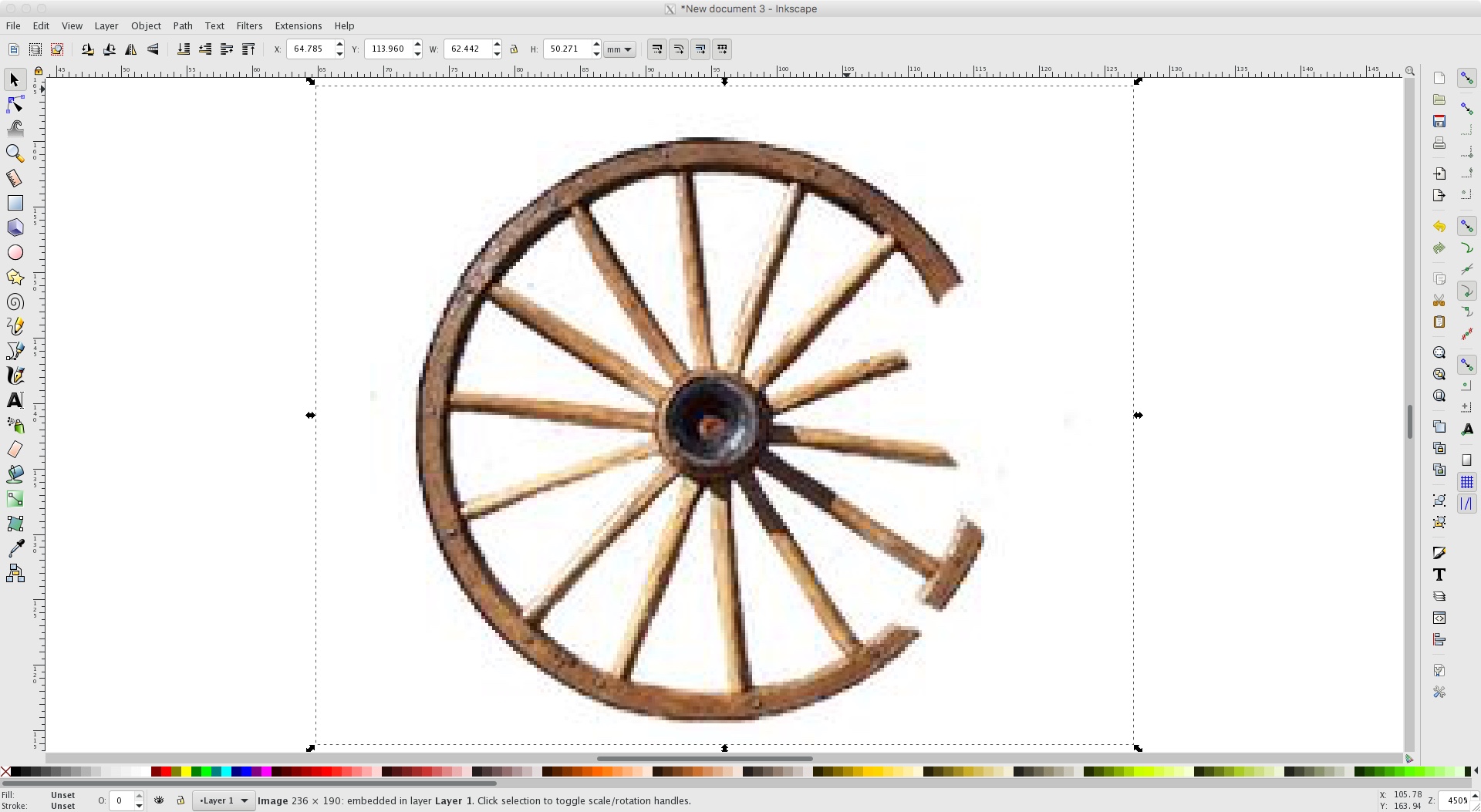Select the Text tool
Viewport: 1481px width, 812px height.
click(15, 400)
